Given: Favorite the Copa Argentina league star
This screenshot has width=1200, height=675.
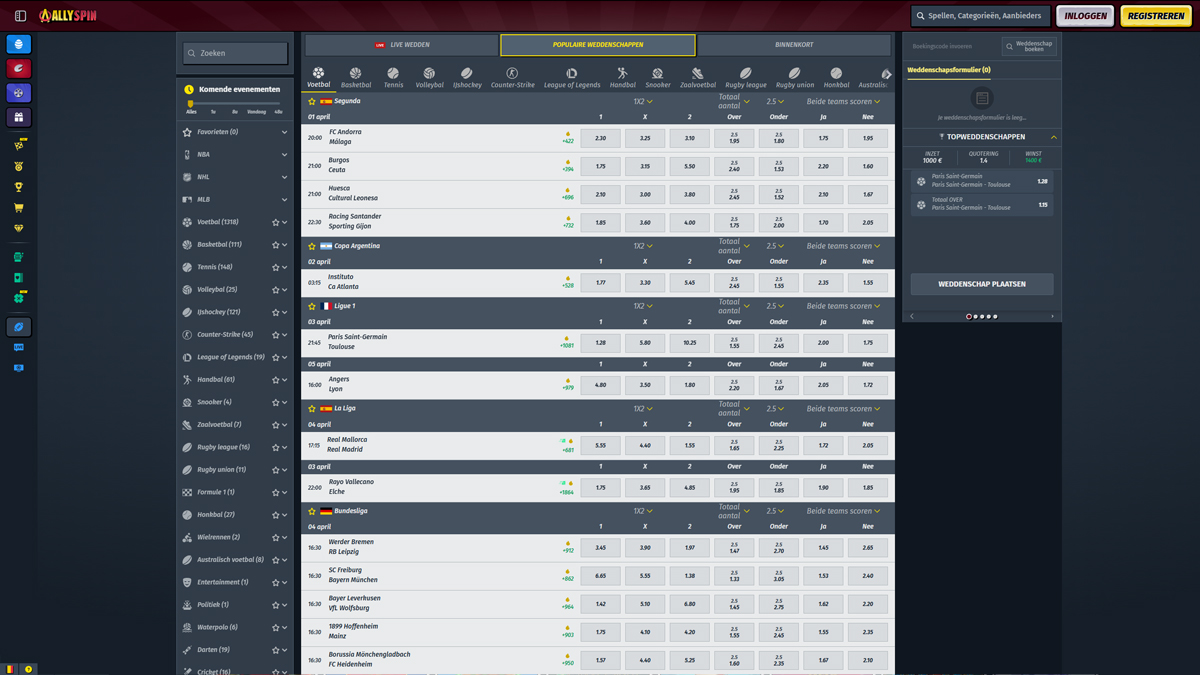Looking at the screenshot, I should 312,246.
